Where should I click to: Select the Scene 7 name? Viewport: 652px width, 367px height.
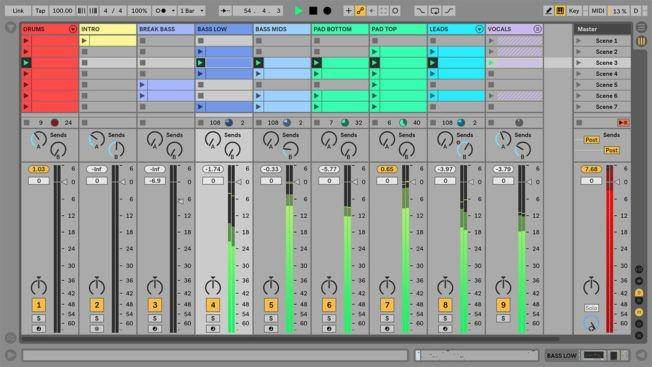[x=606, y=107]
